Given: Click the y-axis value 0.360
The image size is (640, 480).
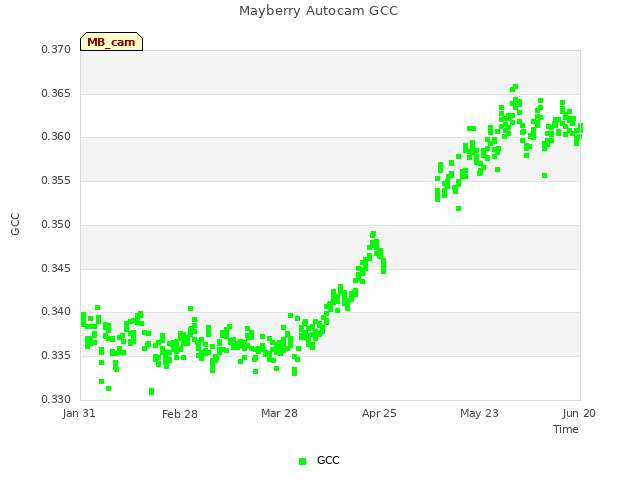Looking at the screenshot, I should 56,136.
